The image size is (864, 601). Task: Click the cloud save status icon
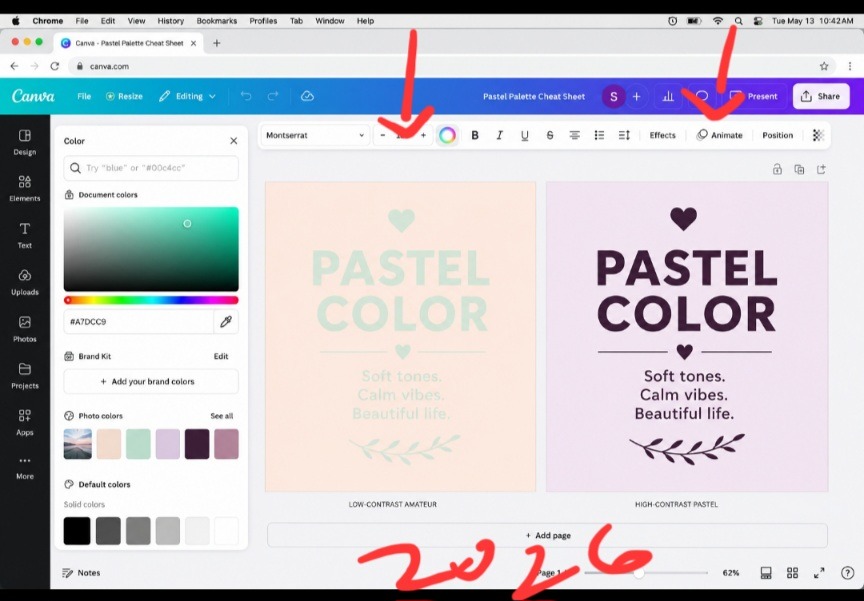(x=307, y=96)
